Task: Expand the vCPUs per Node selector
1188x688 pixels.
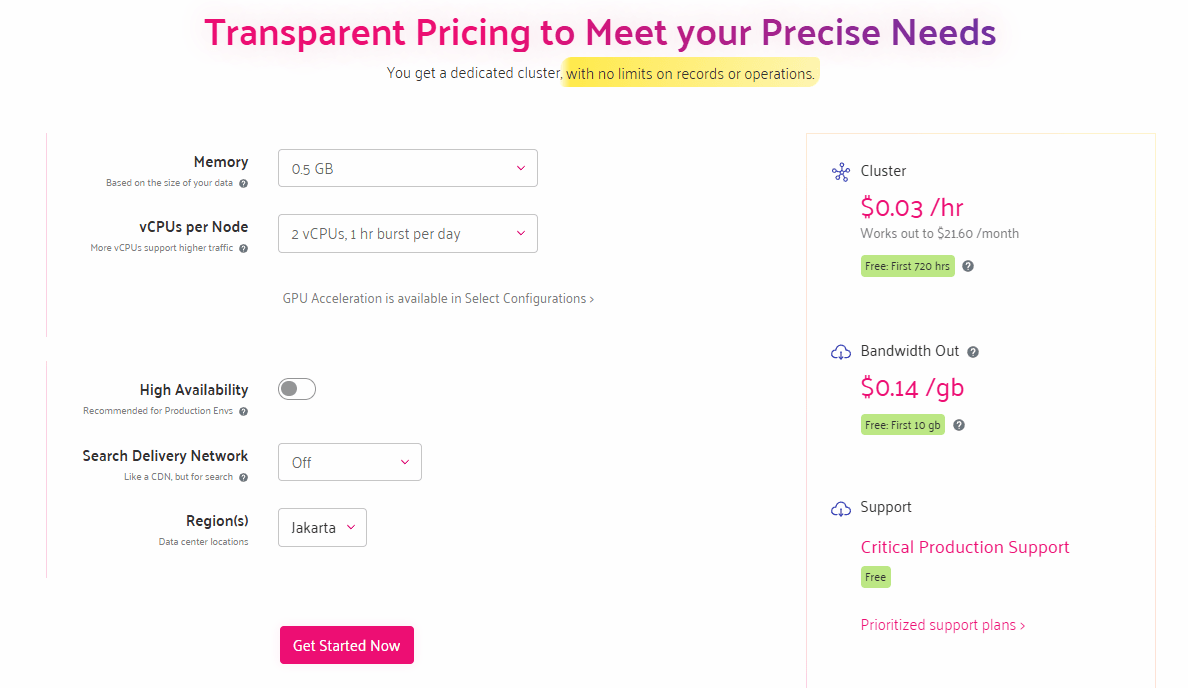Action: 407,233
